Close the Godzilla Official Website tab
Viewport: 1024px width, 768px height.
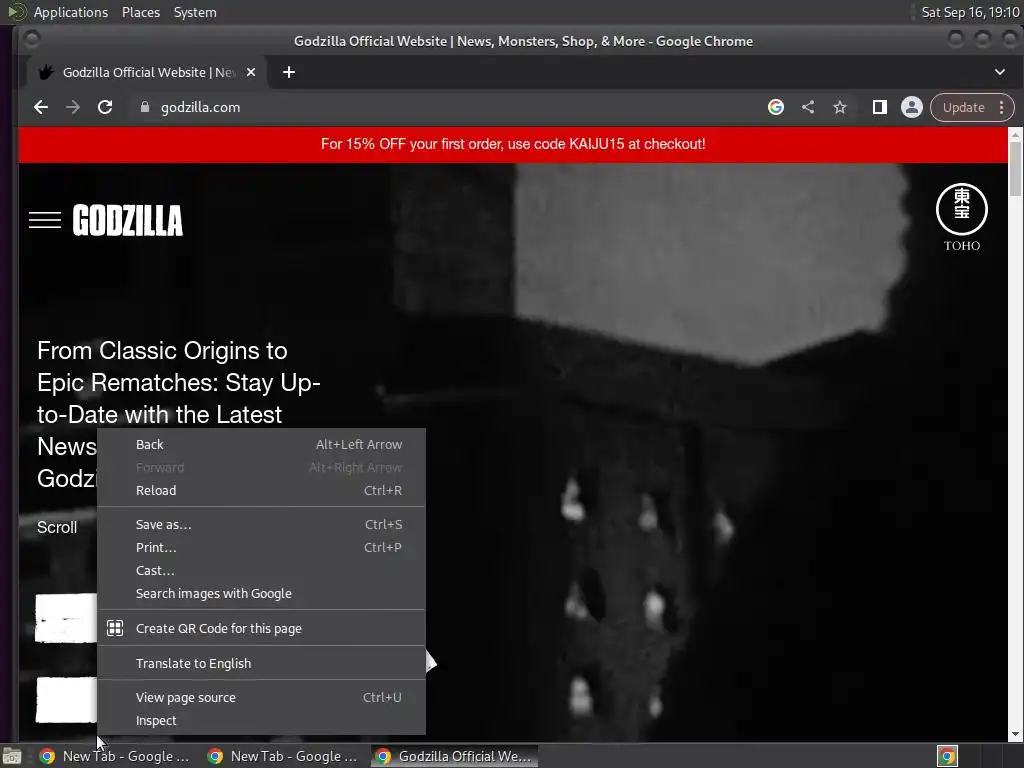point(251,72)
